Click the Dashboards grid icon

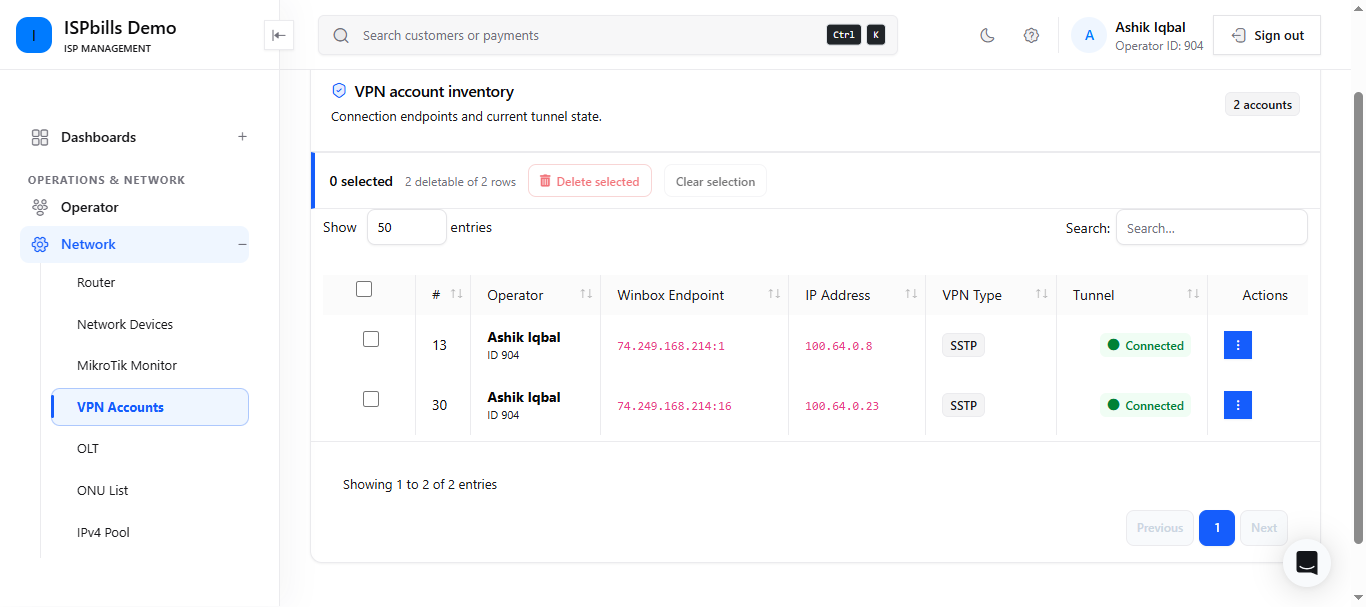(x=40, y=137)
